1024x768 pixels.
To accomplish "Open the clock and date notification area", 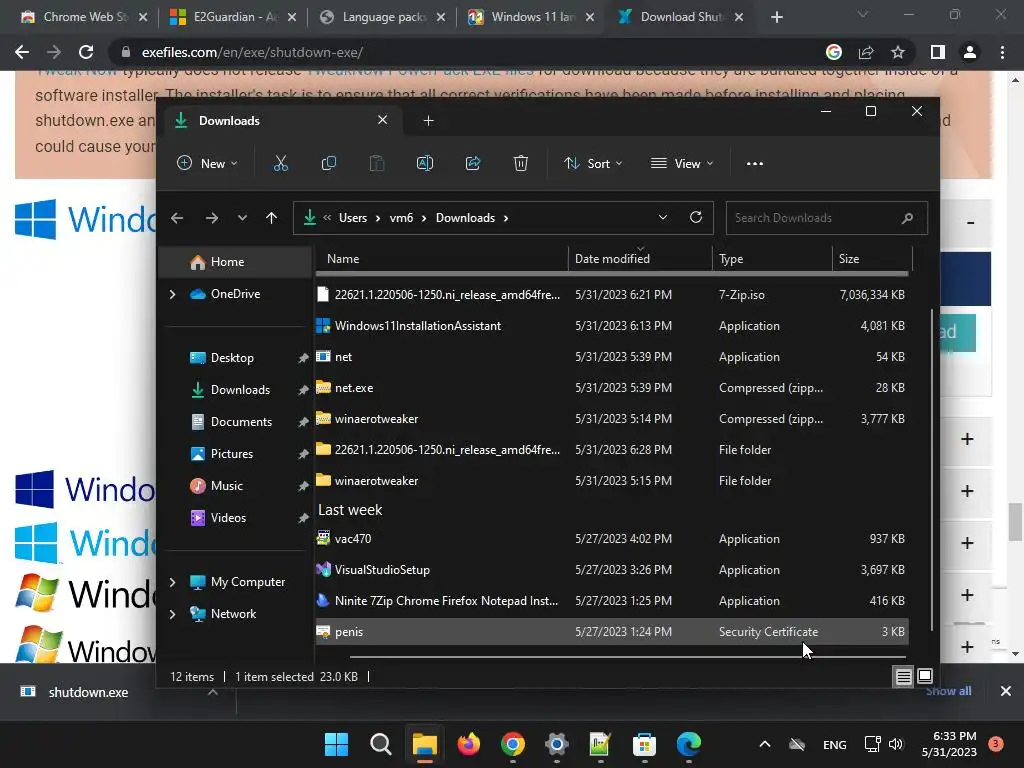I will [949, 744].
